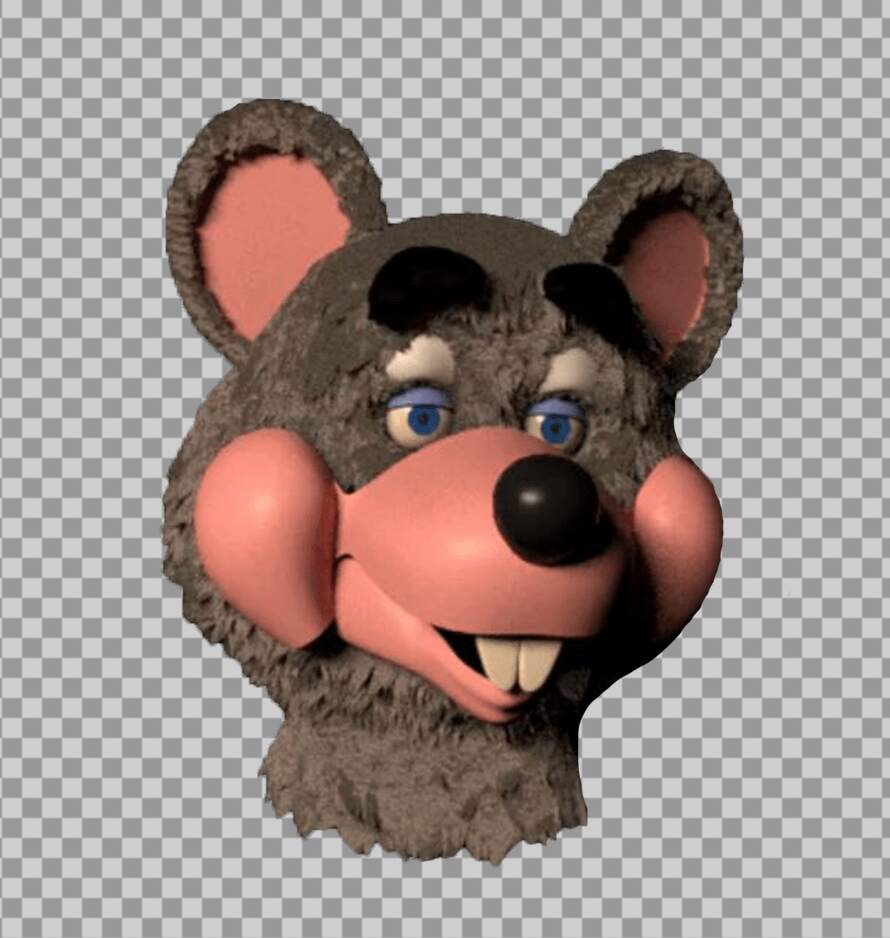Screen dimensions: 890x938
Task: Click the character's buck teeth
Action: tap(517, 662)
